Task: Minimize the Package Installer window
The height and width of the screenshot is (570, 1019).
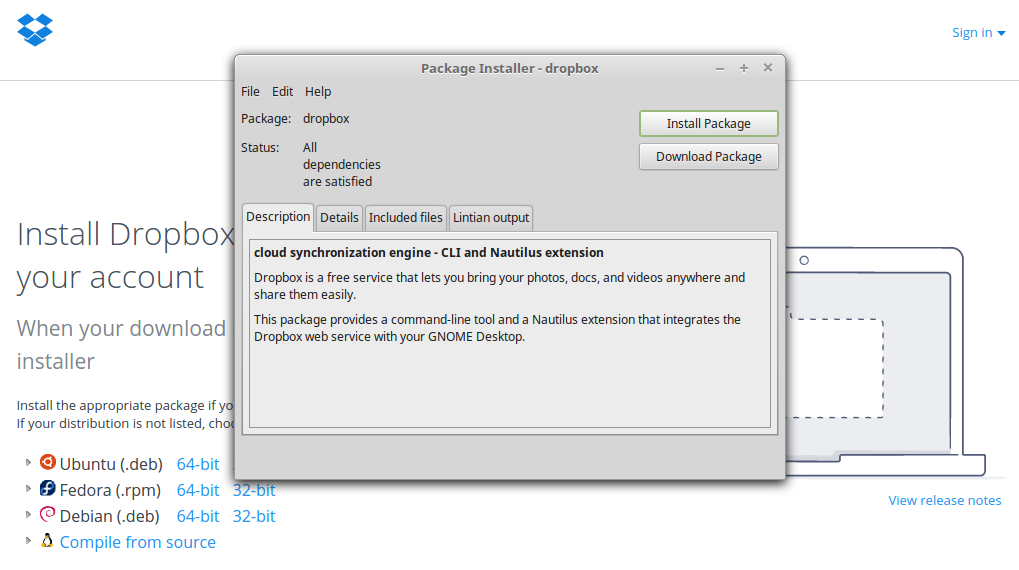Action: click(x=720, y=68)
